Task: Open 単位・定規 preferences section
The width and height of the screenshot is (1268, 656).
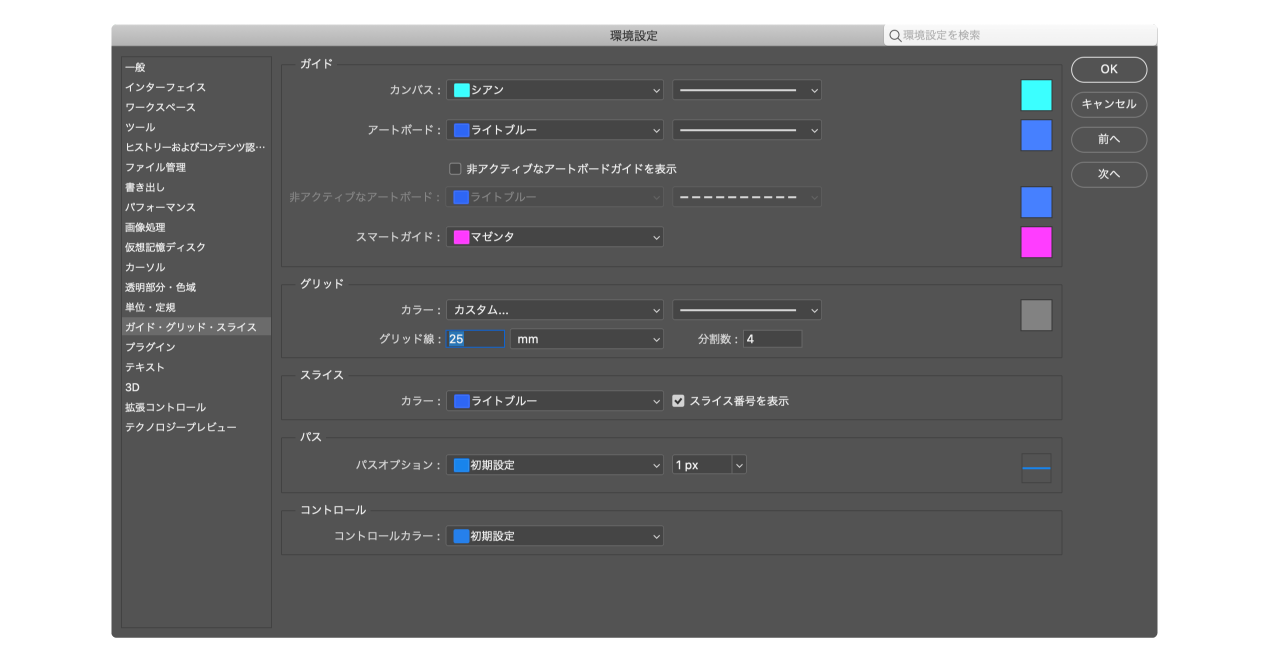Action: click(x=150, y=307)
